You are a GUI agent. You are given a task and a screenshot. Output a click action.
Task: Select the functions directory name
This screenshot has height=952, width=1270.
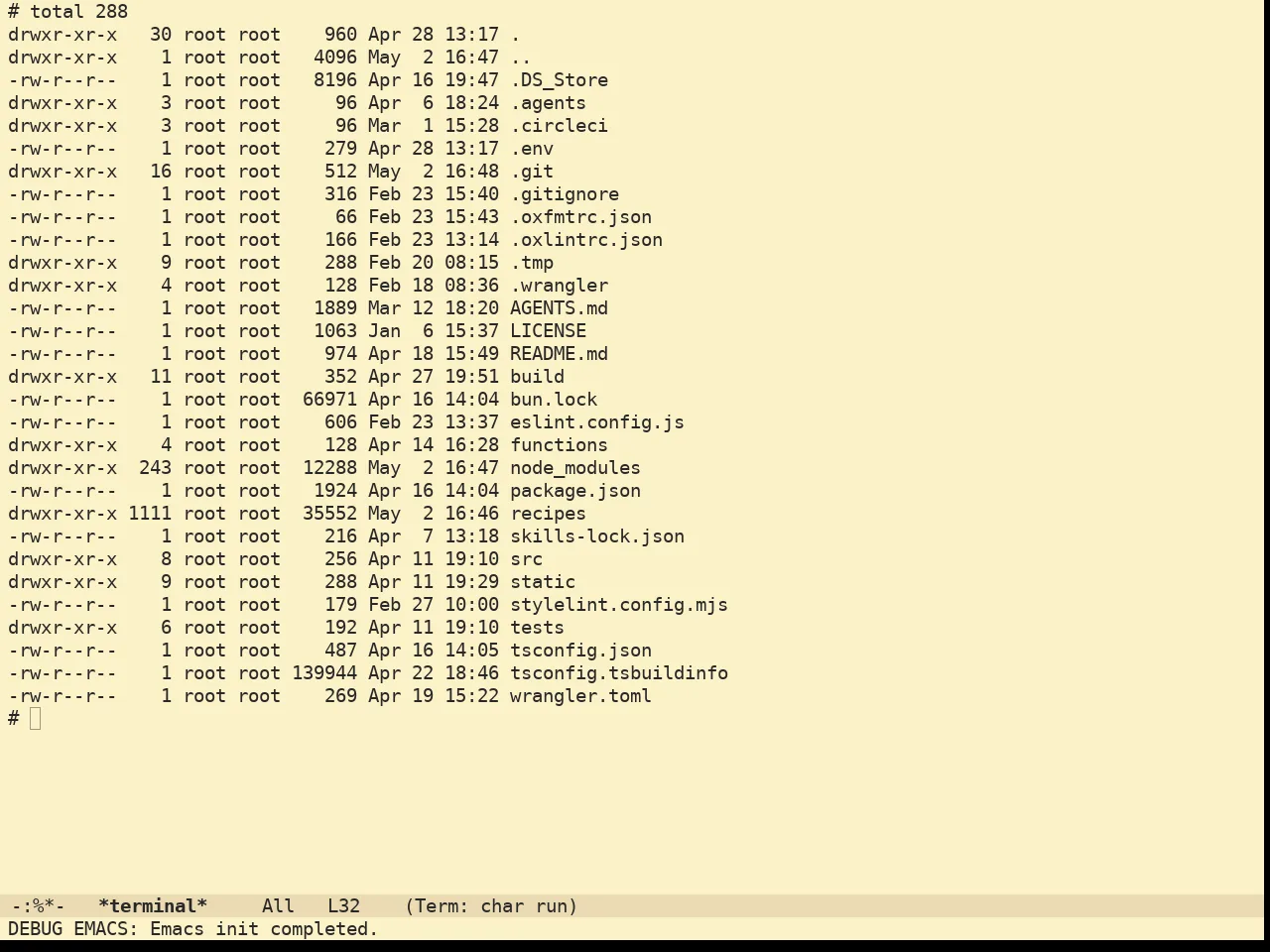pos(559,445)
